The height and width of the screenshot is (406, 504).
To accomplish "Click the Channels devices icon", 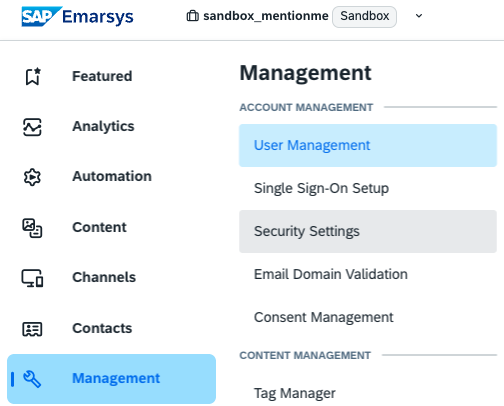I will [x=32, y=278].
